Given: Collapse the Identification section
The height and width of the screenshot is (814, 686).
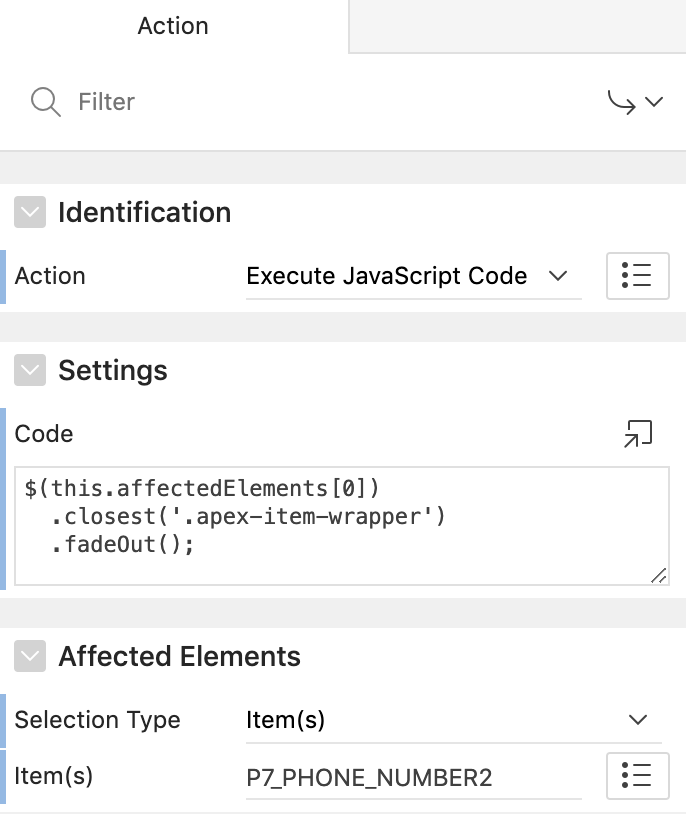Looking at the screenshot, I should [x=30, y=213].
